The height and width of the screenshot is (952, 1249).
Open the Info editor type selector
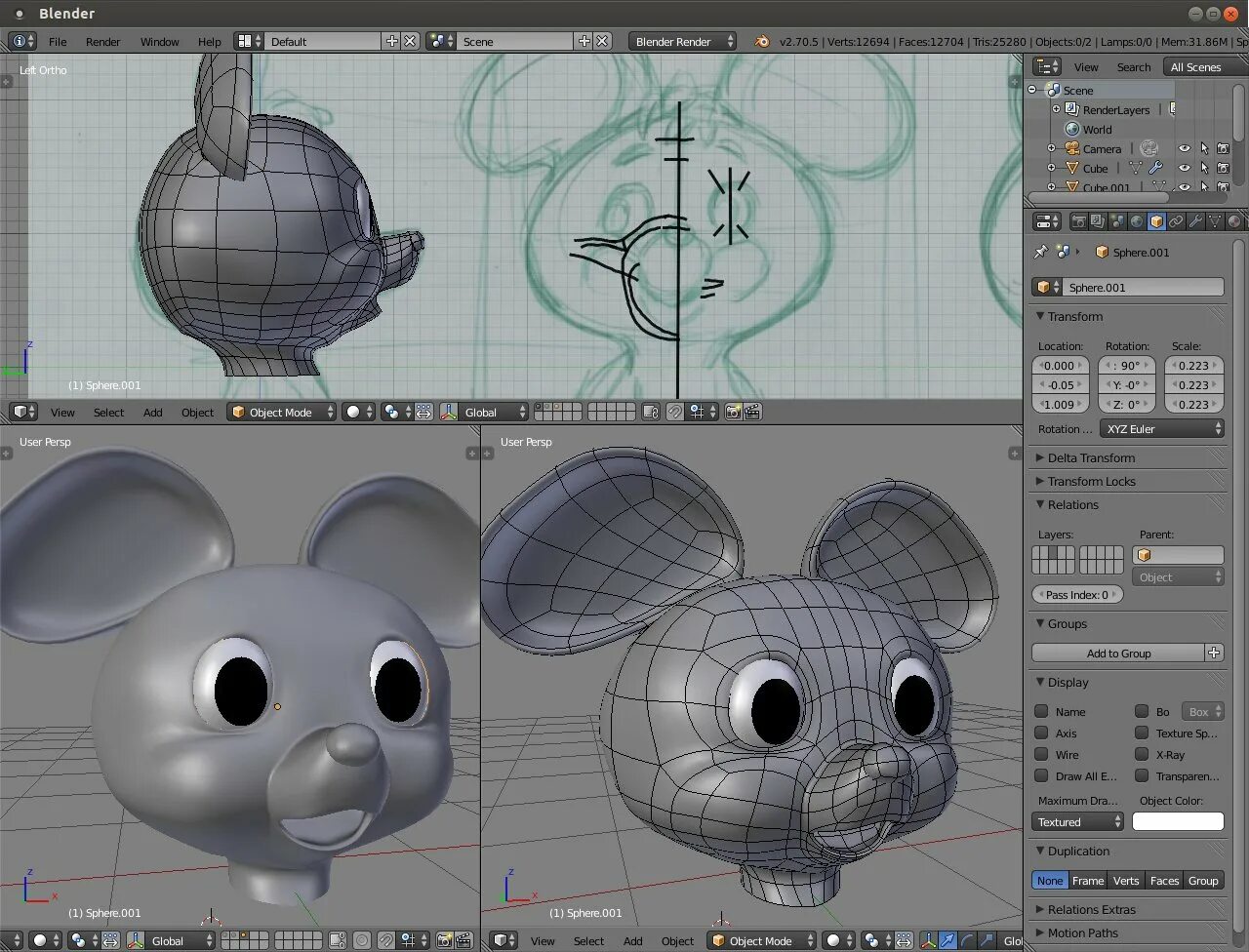(x=22, y=41)
